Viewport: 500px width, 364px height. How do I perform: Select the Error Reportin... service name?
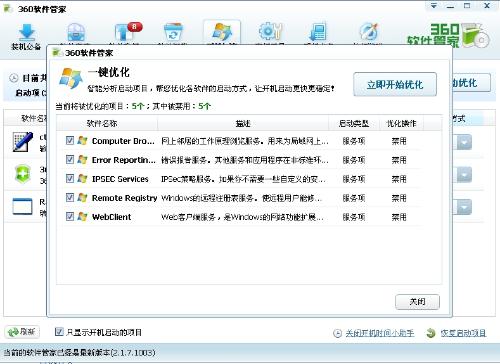[124, 160]
